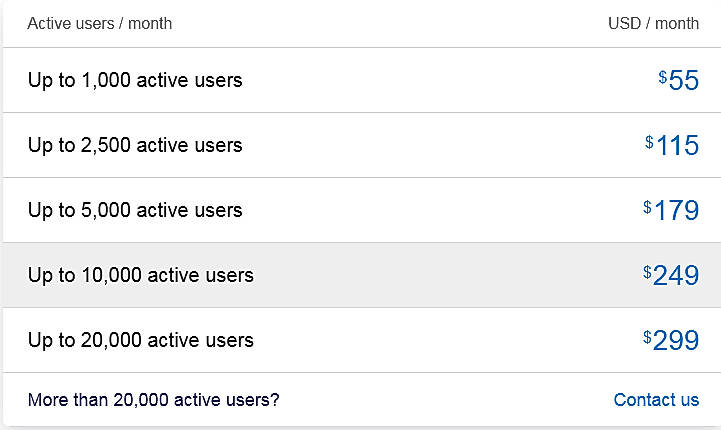Click the 'USD / month' column header
721x430 pixels.
pyautogui.click(x=653, y=23)
